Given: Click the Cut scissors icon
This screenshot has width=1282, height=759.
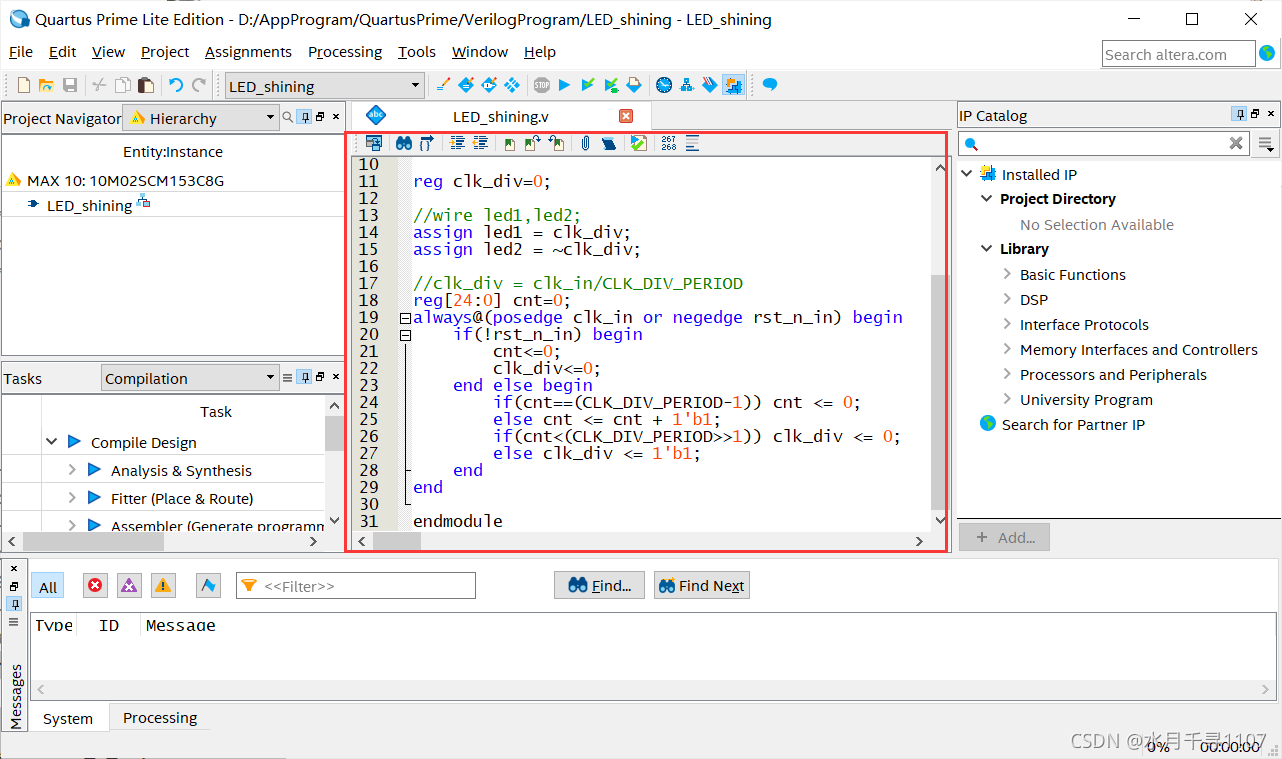Looking at the screenshot, I should [99, 85].
